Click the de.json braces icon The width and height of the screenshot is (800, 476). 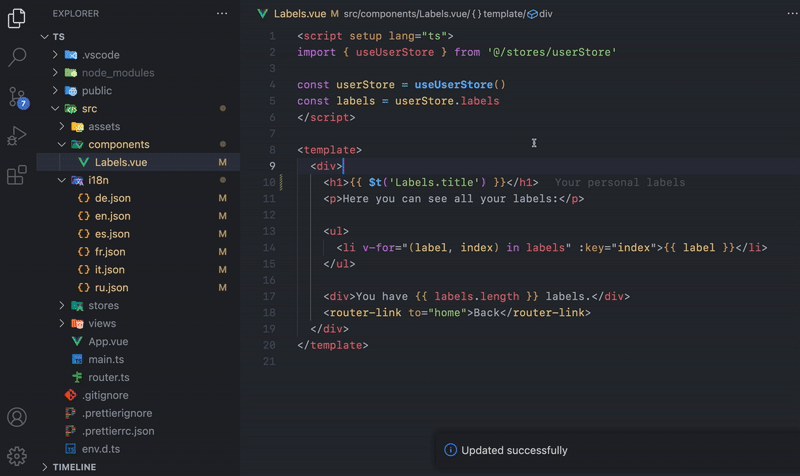tap(84, 198)
